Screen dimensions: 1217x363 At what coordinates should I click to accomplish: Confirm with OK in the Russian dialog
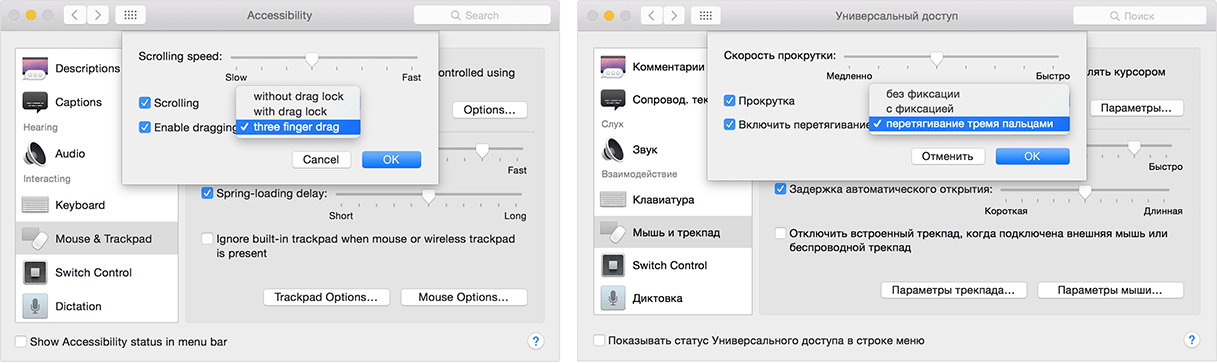pos(1032,156)
